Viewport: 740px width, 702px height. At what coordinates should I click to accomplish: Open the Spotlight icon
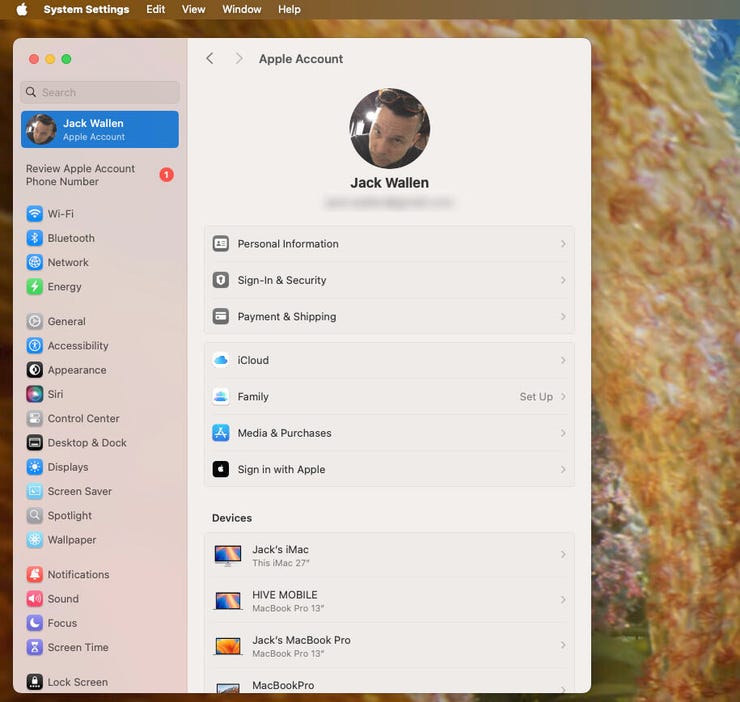point(34,516)
